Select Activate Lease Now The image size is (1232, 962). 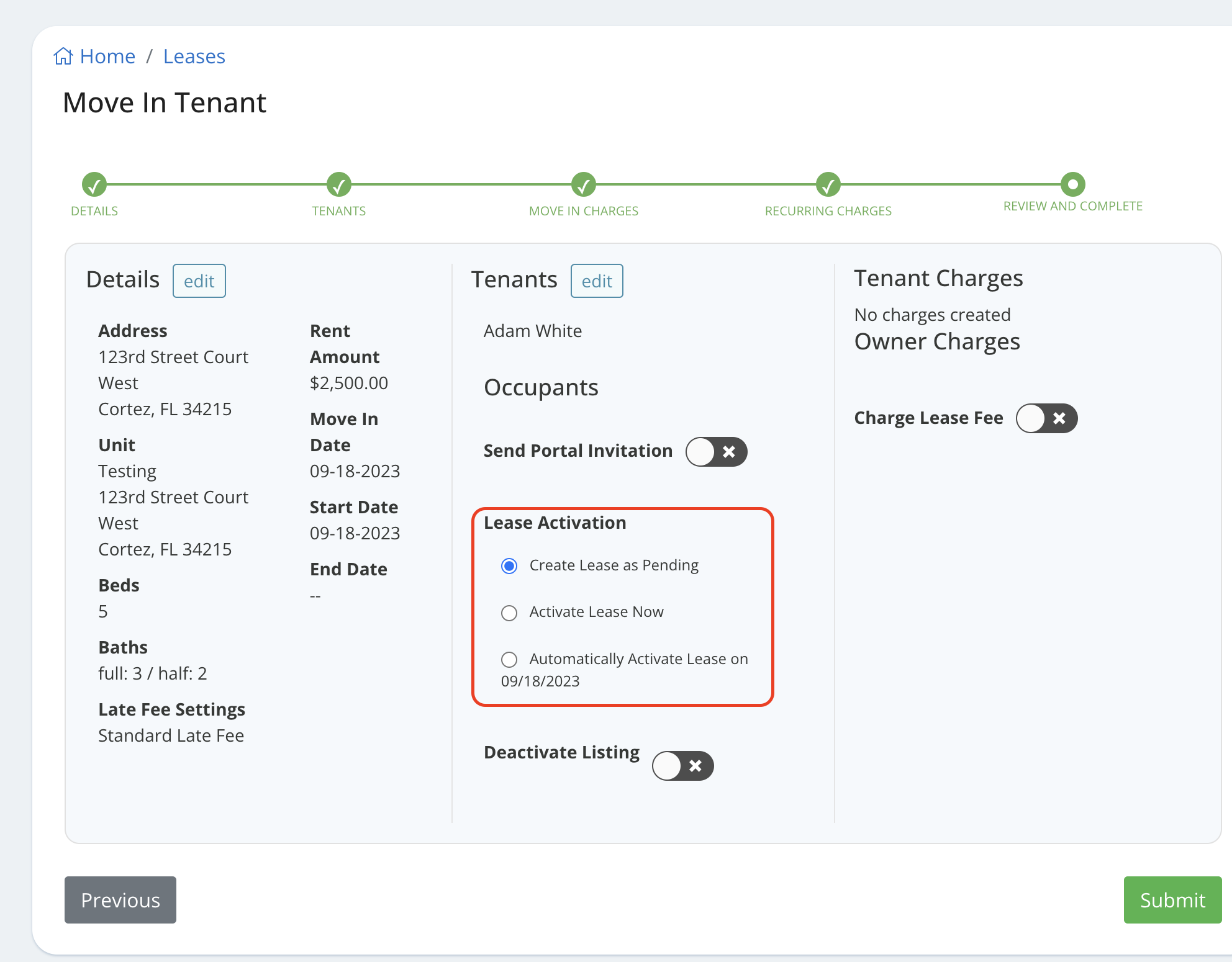[x=509, y=613]
